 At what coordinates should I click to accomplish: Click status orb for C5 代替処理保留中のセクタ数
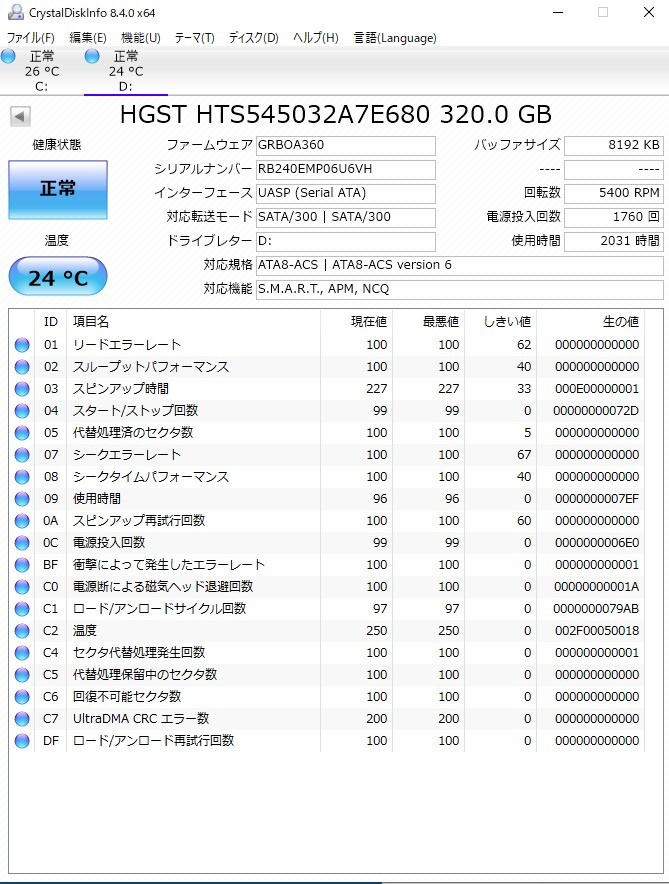pyautogui.click(x=22, y=675)
